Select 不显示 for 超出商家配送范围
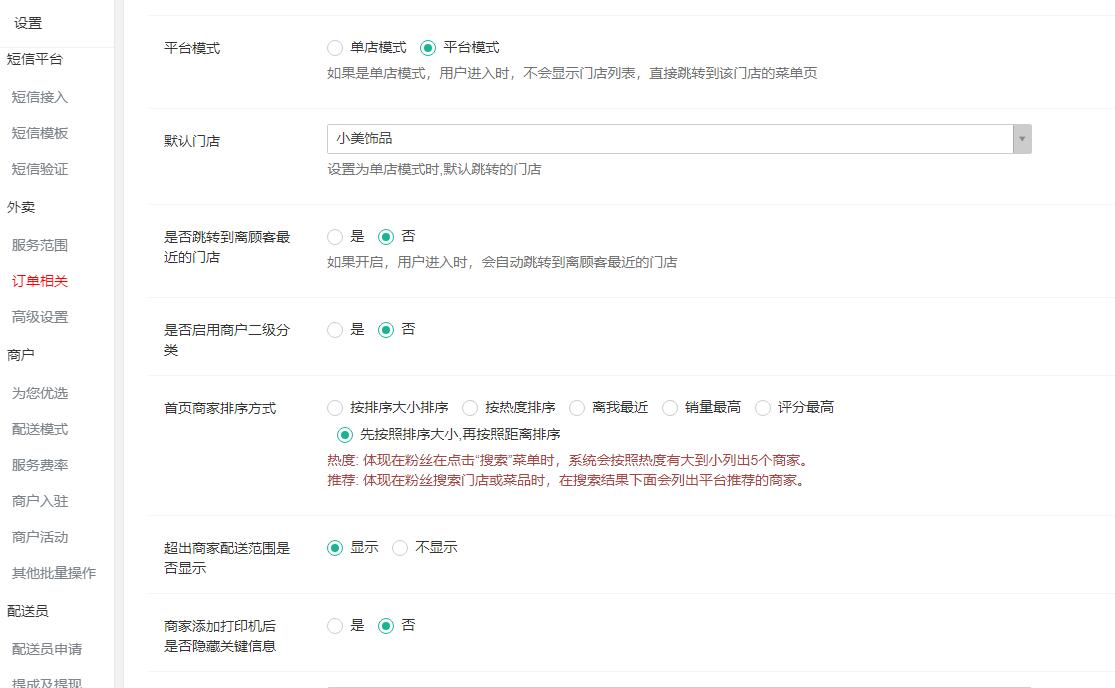Screen dimensions: 1115x688 point(400,548)
